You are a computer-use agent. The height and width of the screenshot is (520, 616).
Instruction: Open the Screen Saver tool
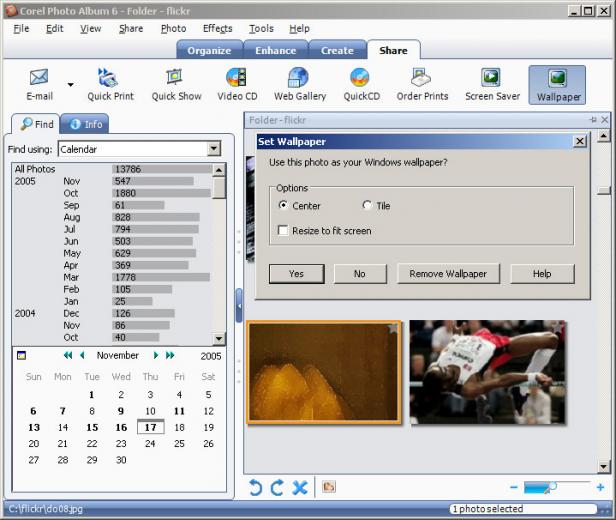[492, 85]
